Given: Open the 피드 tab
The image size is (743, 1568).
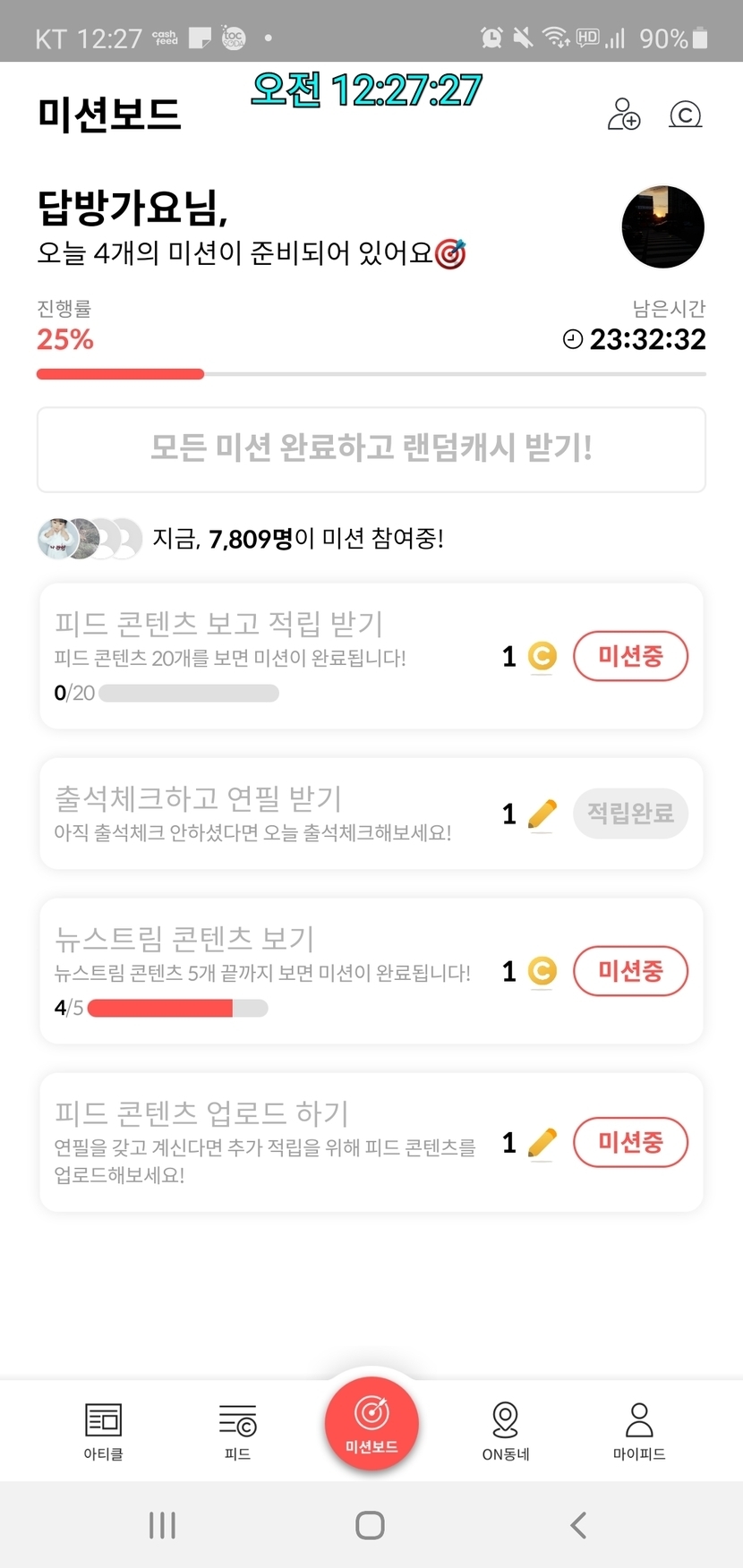Looking at the screenshot, I should pos(237,1430).
